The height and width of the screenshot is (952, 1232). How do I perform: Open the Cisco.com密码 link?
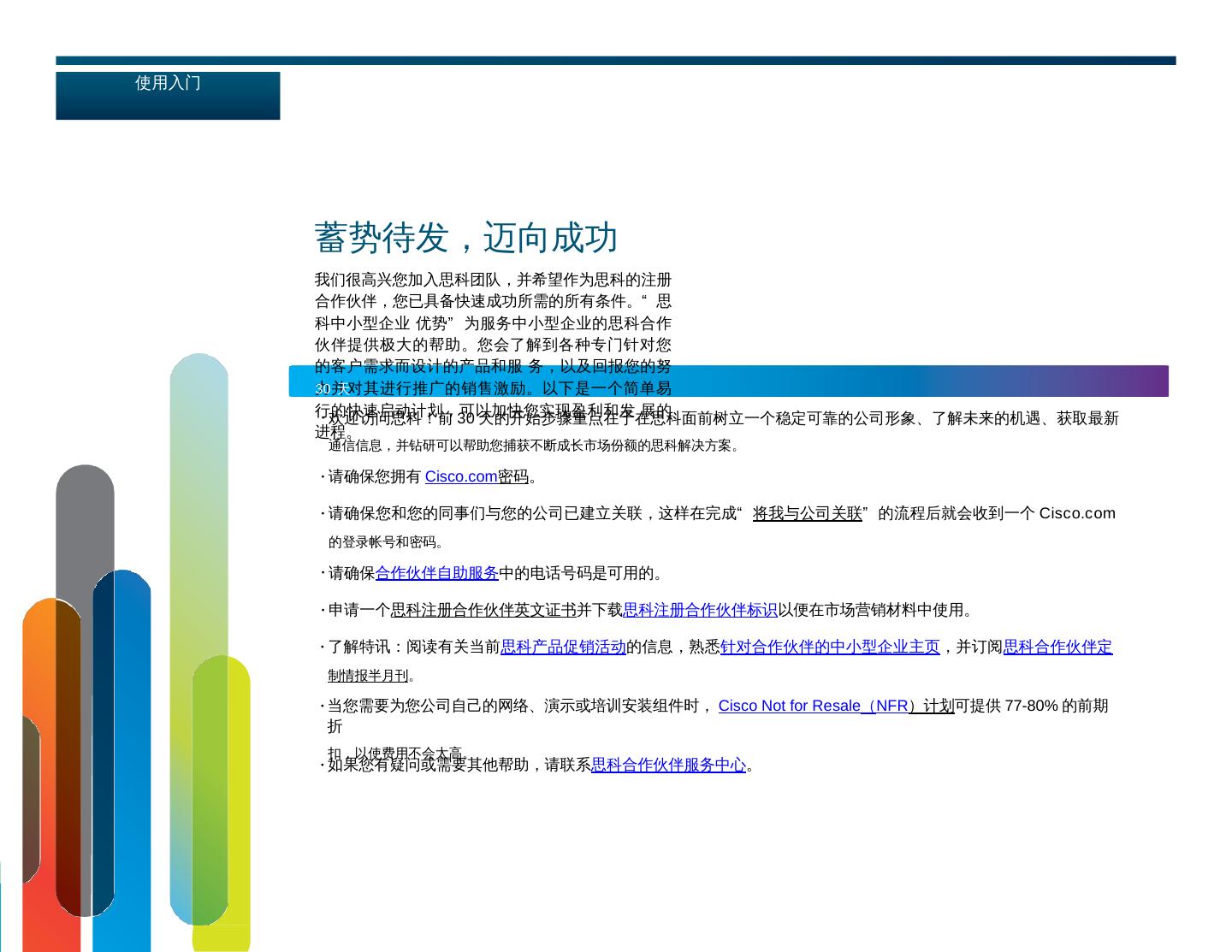(x=477, y=476)
